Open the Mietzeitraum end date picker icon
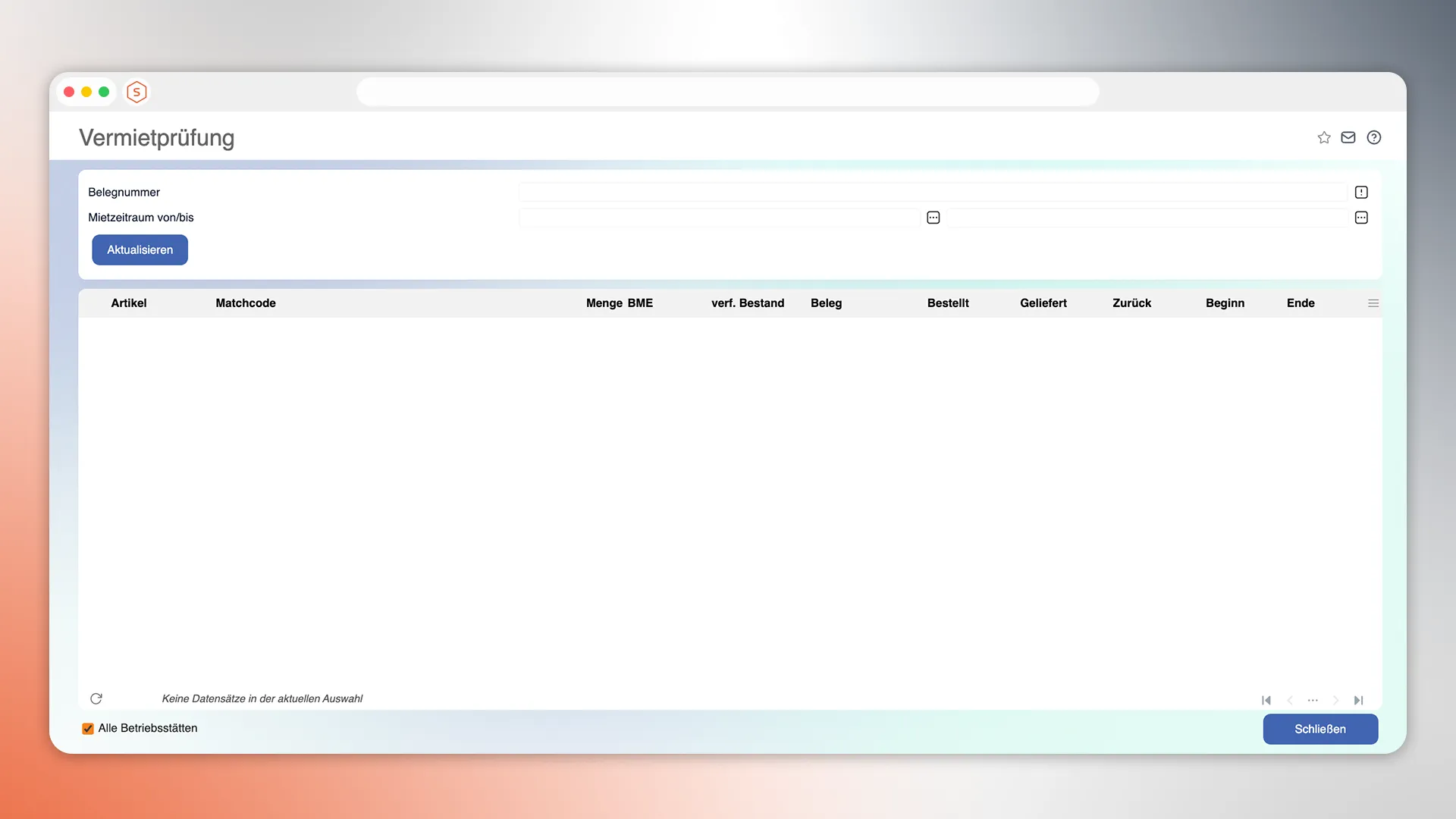This screenshot has width=1456, height=819. point(1361,218)
